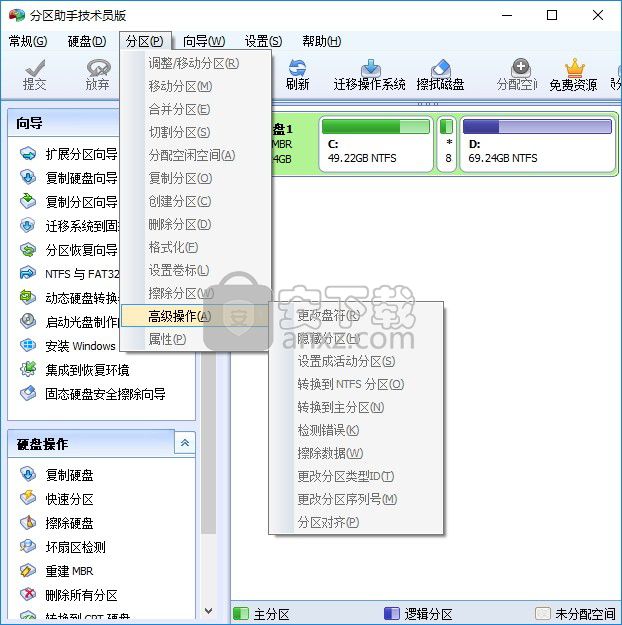The image size is (622, 625).
Task: Open the 常规(G) menu
Action: click(x=28, y=41)
